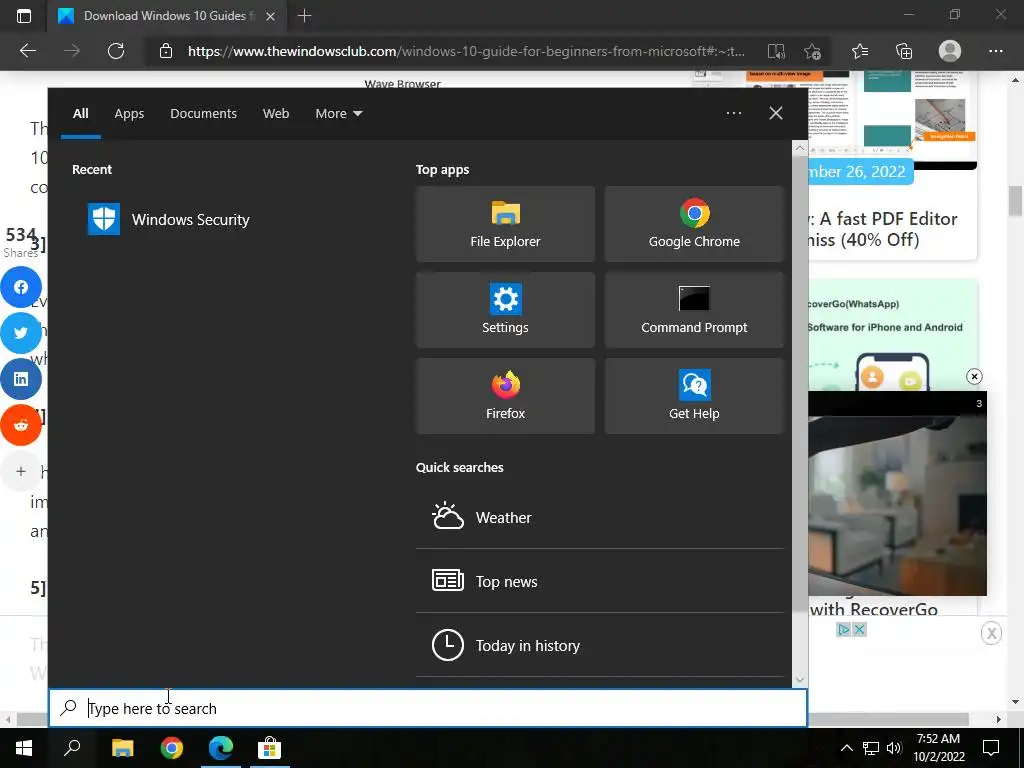
Task: Dismiss bottom banner ad X button
Action: (991, 633)
